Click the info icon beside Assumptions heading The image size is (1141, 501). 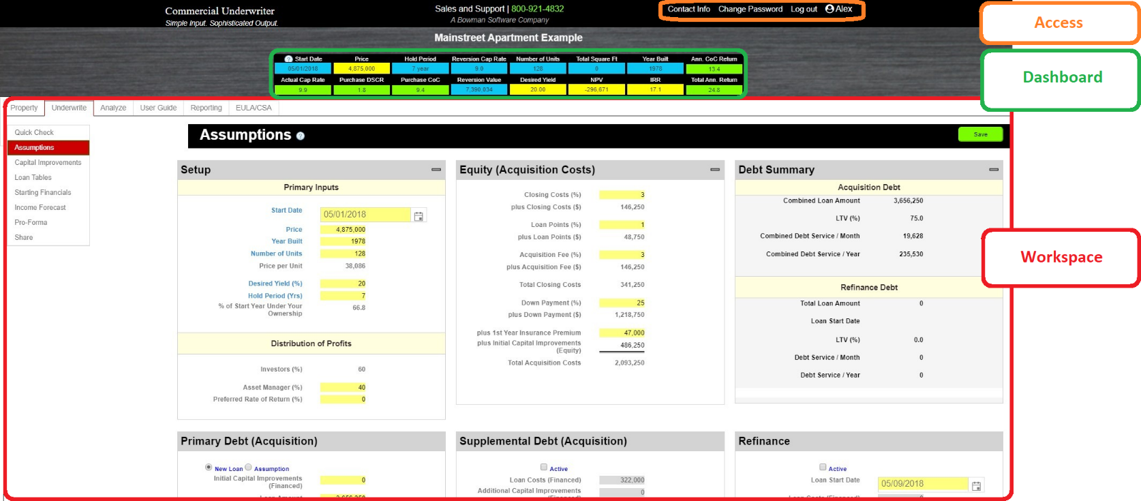tap(300, 136)
